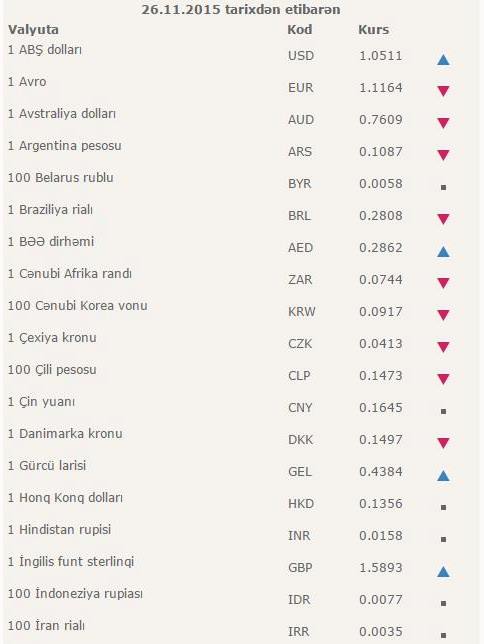Click the 100 İndoneziya rupiası entry
The height and width of the screenshot is (644, 484).
[x=75, y=593]
